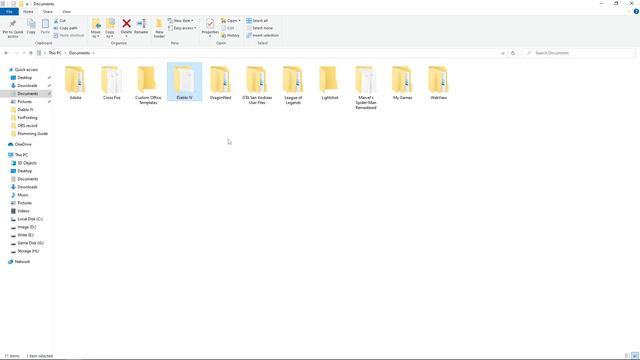Open OneDrive in navigation pane
The height and width of the screenshot is (360, 640).
23,144
